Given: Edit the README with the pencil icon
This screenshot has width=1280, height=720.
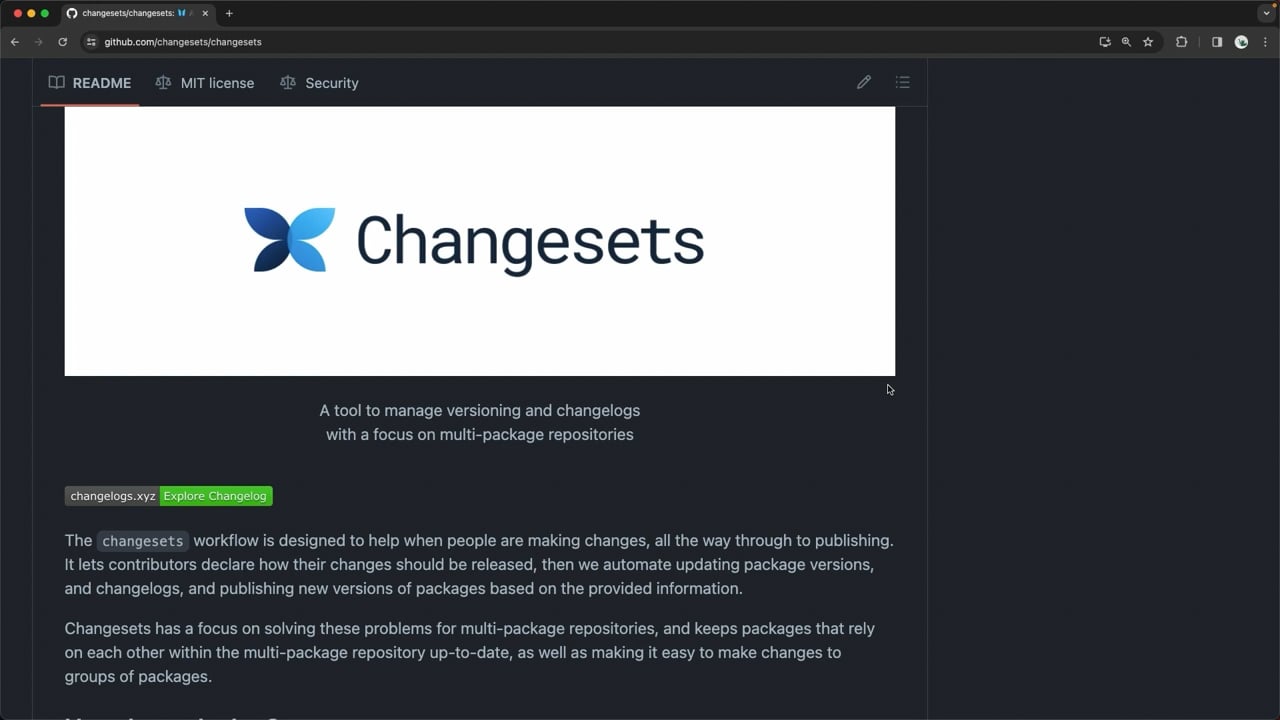Looking at the screenshot, I should point(864,82).
